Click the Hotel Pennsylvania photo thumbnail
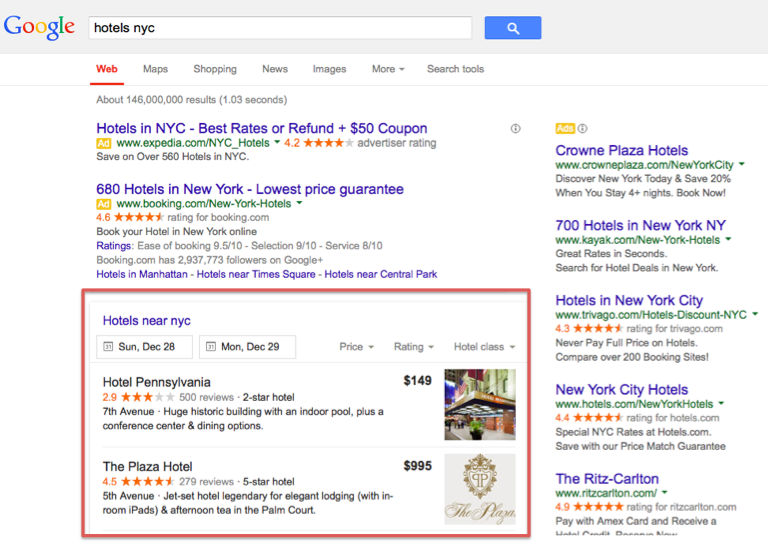Image resolution: width=768 pixels, height=556 pixels. [x=480, y=405]
